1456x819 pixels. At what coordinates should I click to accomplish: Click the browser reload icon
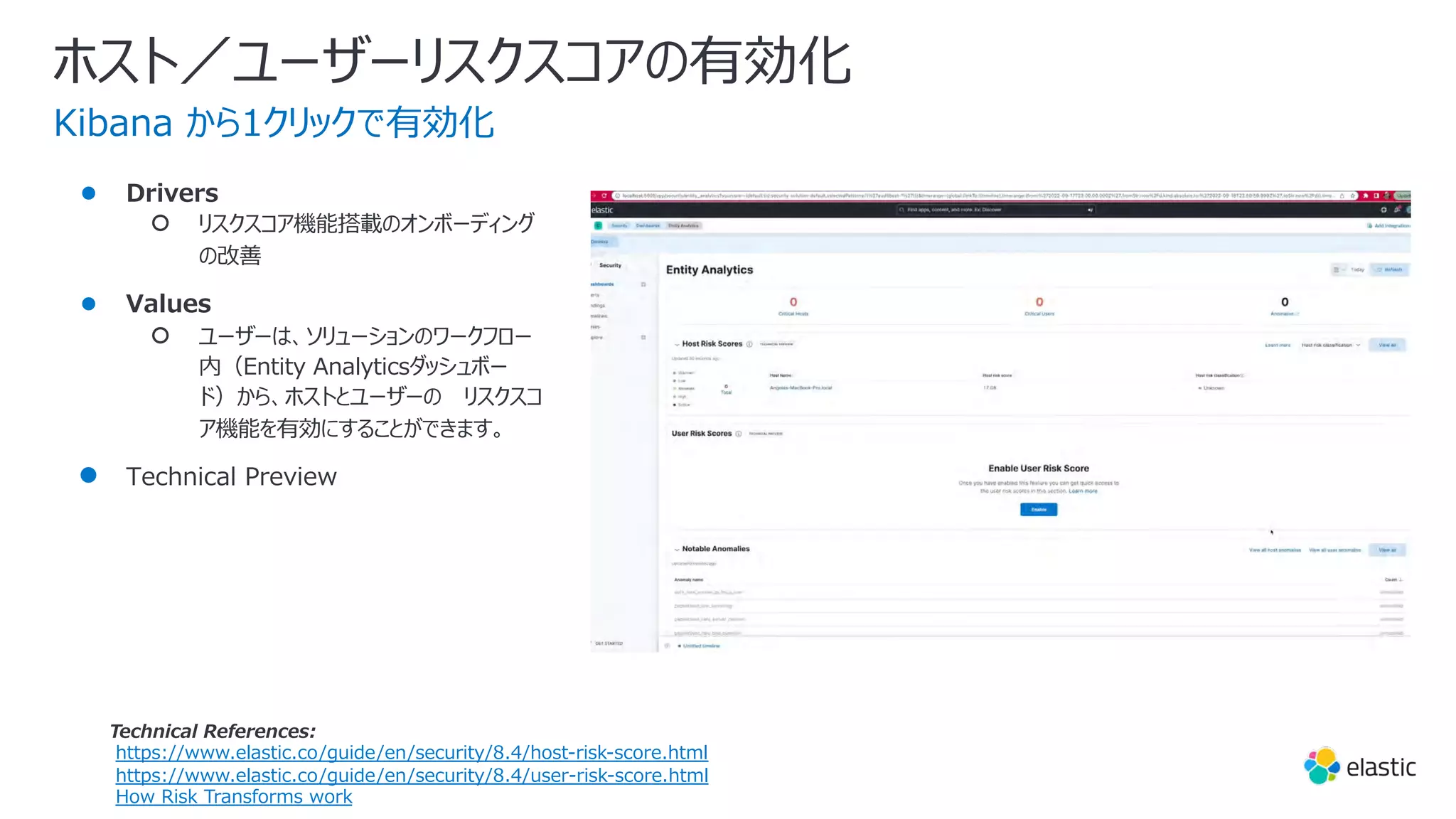(x=604, y=196)
